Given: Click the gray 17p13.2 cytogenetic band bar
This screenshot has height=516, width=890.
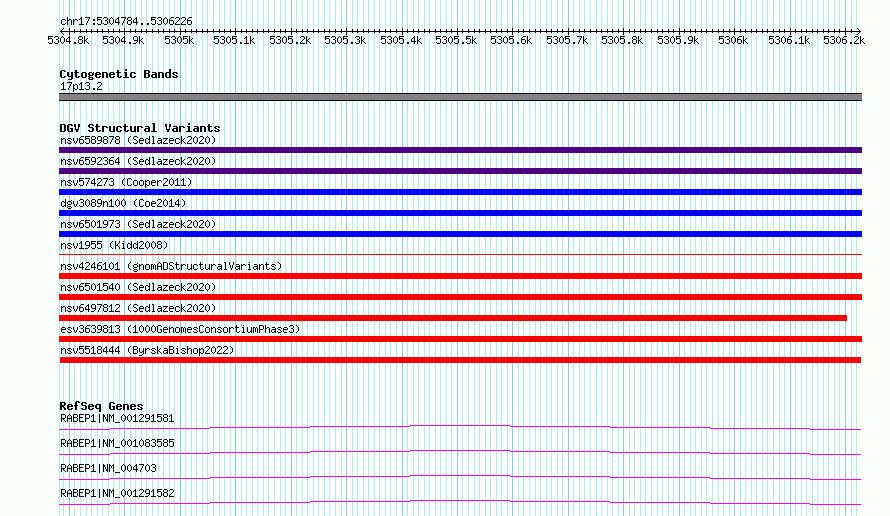Looking at the screenshot, I should click(x=460, y=97).
